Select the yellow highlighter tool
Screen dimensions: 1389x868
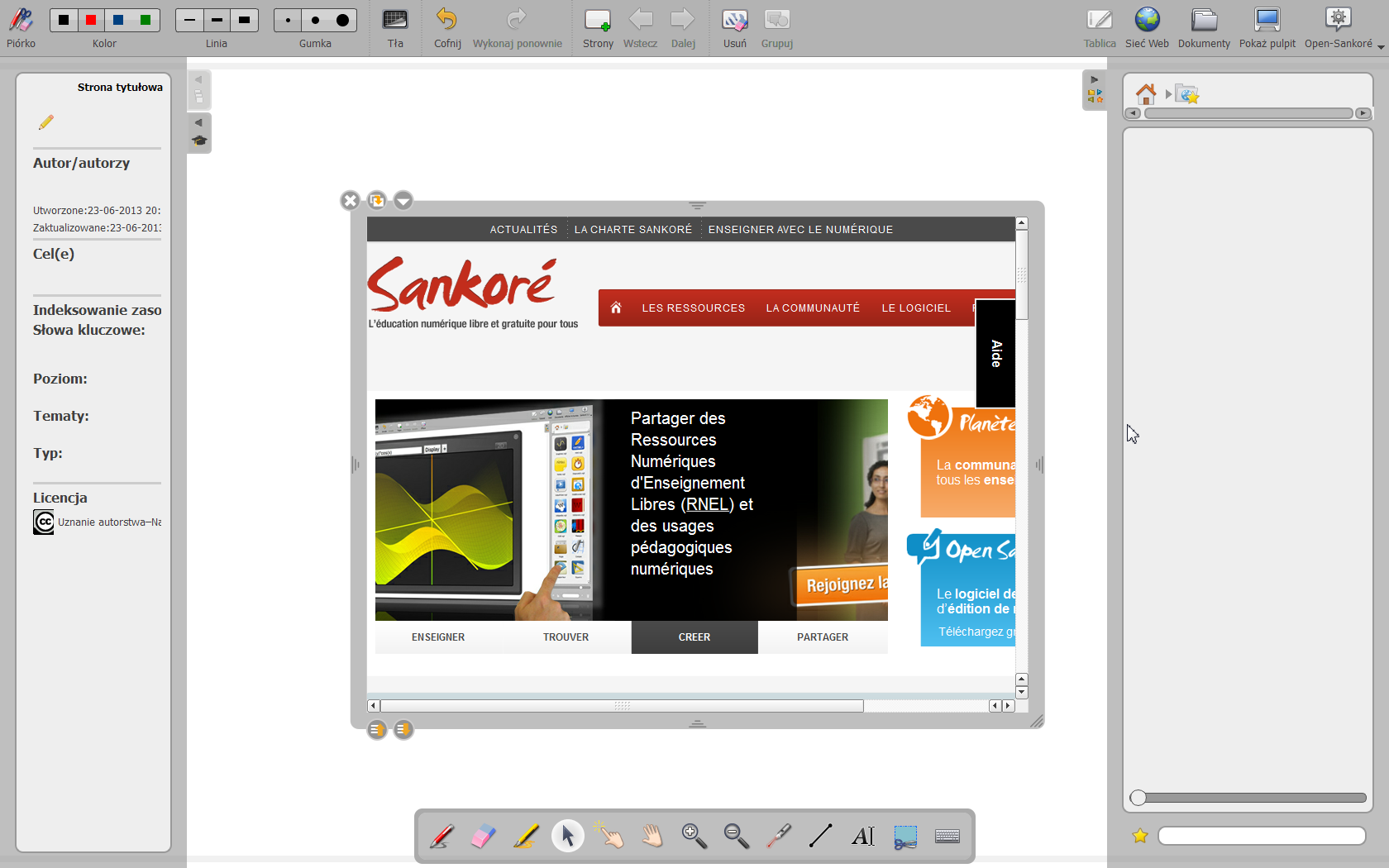[x=526, y=837]
